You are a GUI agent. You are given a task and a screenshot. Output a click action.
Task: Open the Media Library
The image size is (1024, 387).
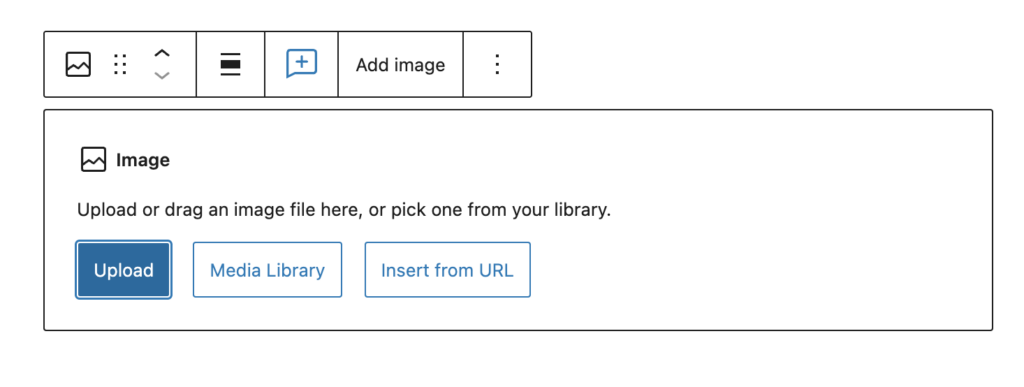coord(267,270)
